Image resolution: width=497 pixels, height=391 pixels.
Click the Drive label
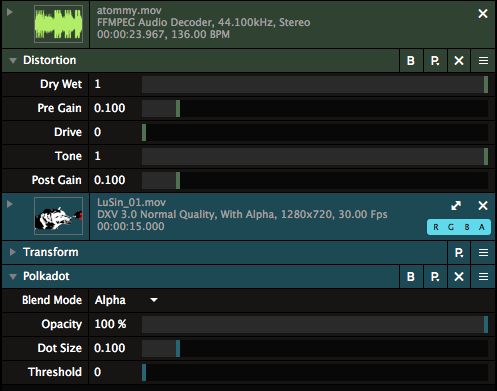pos(68,132)
